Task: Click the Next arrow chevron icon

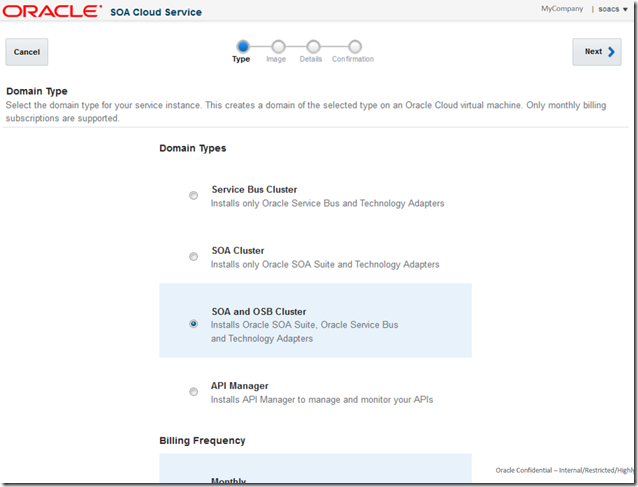Action: [611, 52]
